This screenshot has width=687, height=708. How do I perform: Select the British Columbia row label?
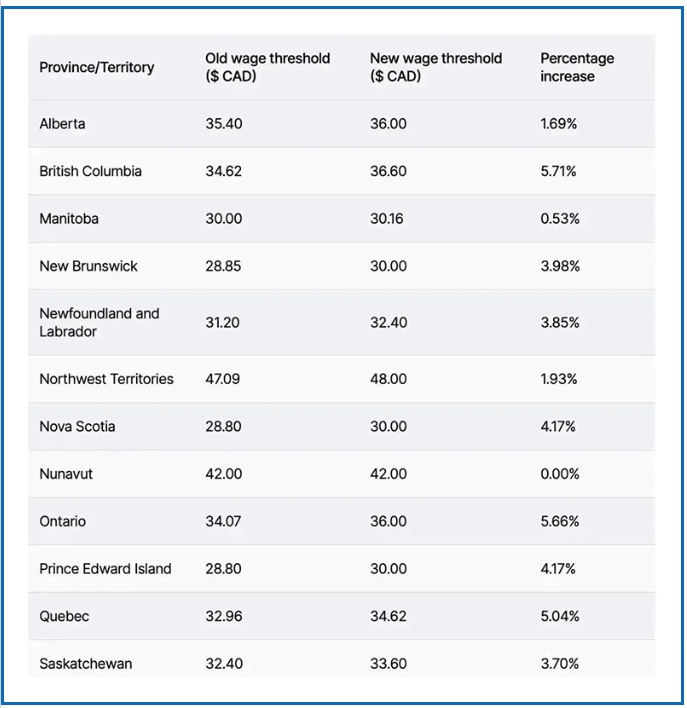point(90,171)
